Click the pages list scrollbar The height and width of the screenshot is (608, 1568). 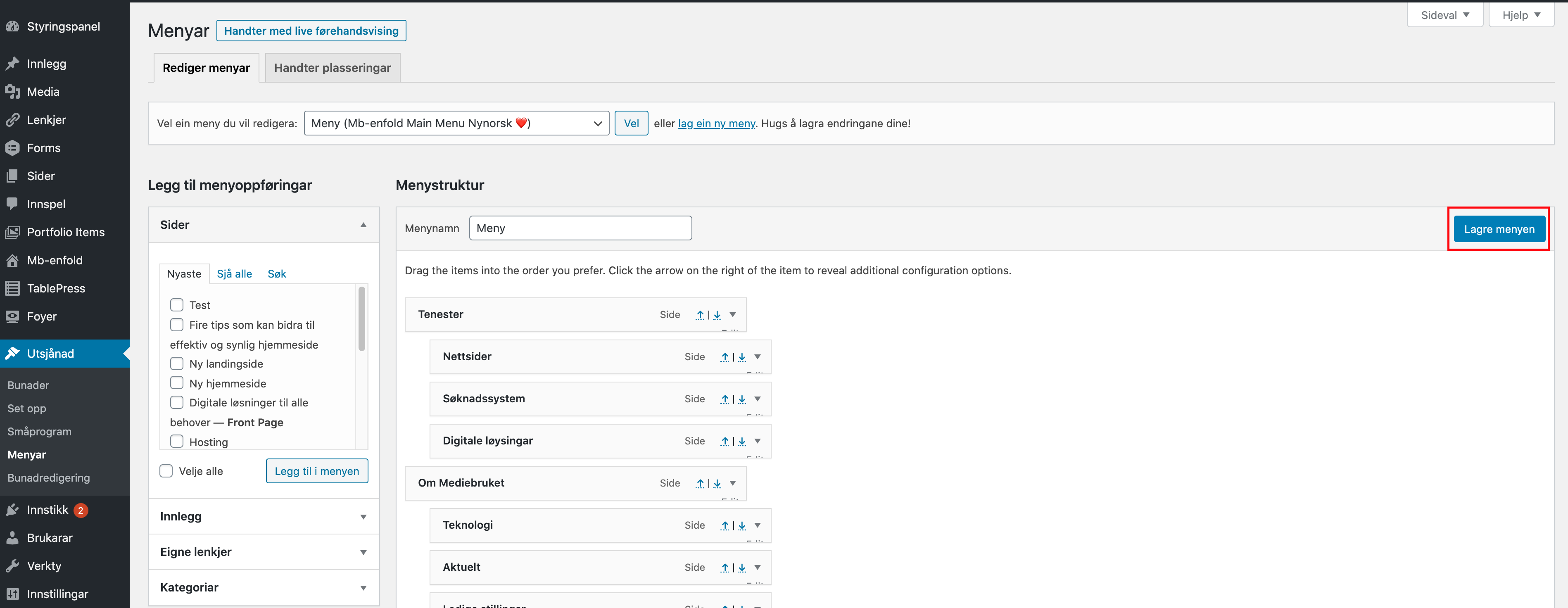tap(361, 319)
